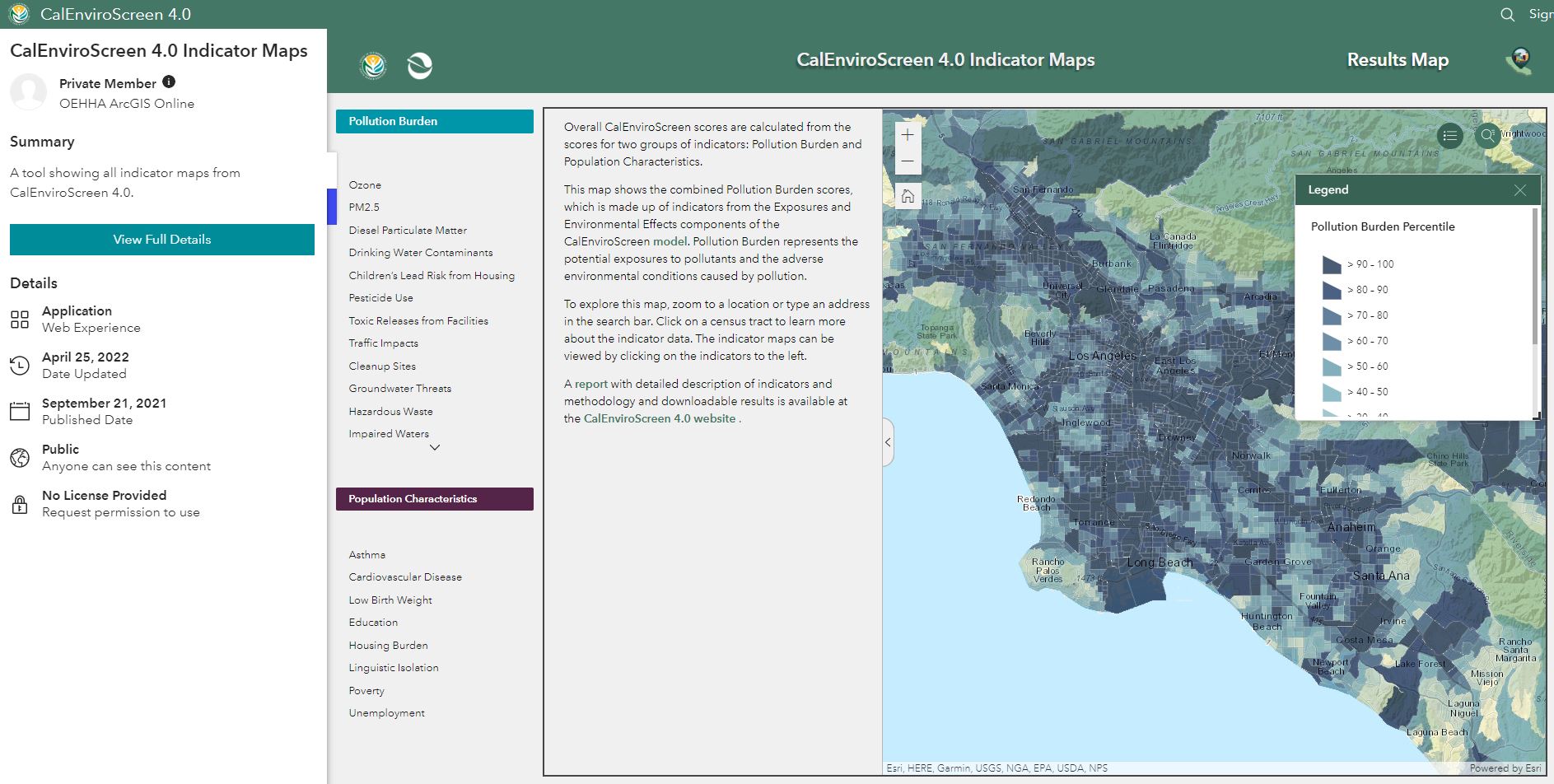Expand more Pollution Burden indicators chevron
The height and width of the screenshot is (784, 1554).
[x=435, y=448]
